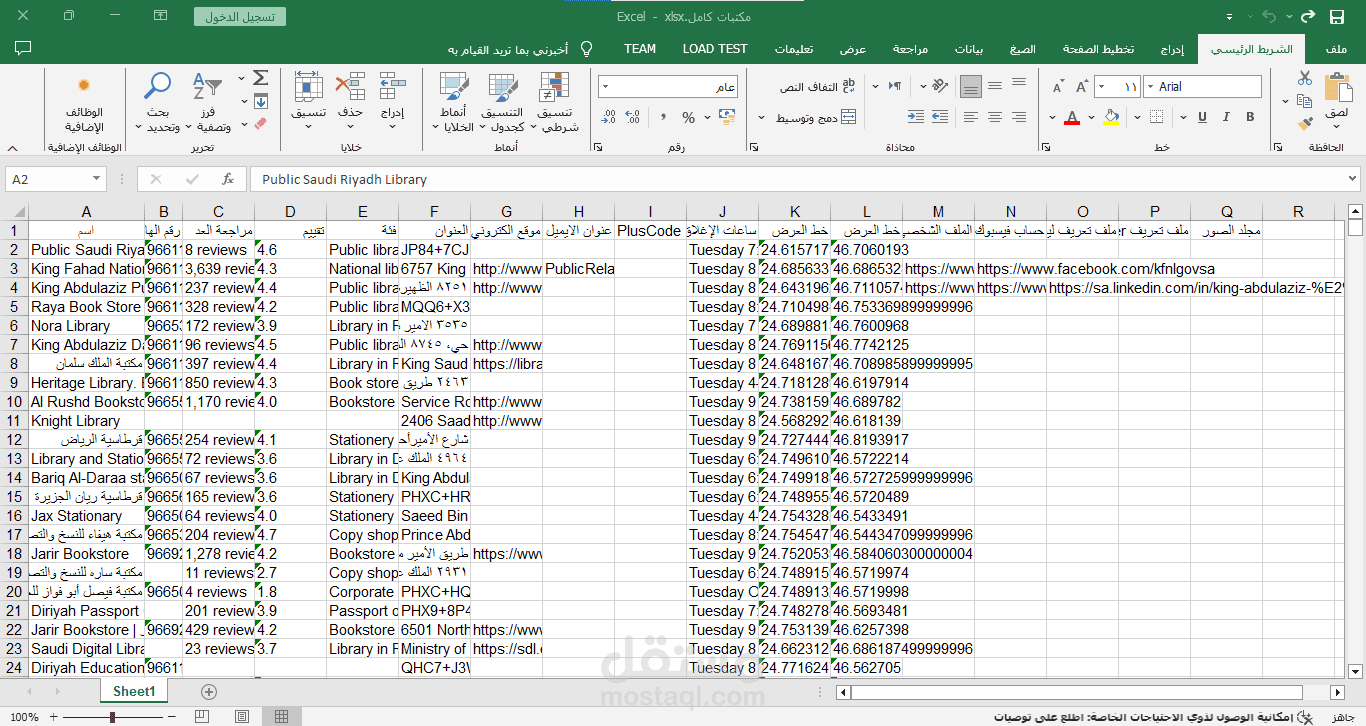
Task: Click the Cut scissors icon
Action: click(x=1304, y=78)
